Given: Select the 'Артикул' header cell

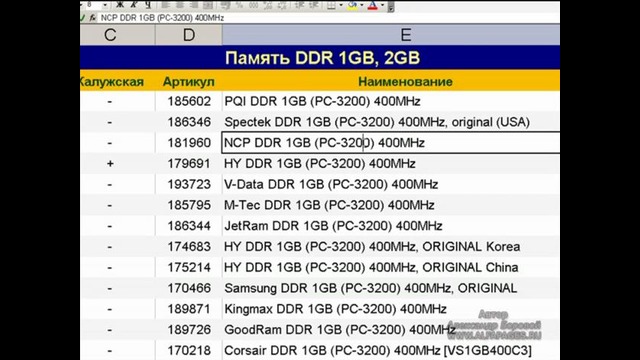Looking at the screenshot, I should pyautogui.click(x=189, y=81).
